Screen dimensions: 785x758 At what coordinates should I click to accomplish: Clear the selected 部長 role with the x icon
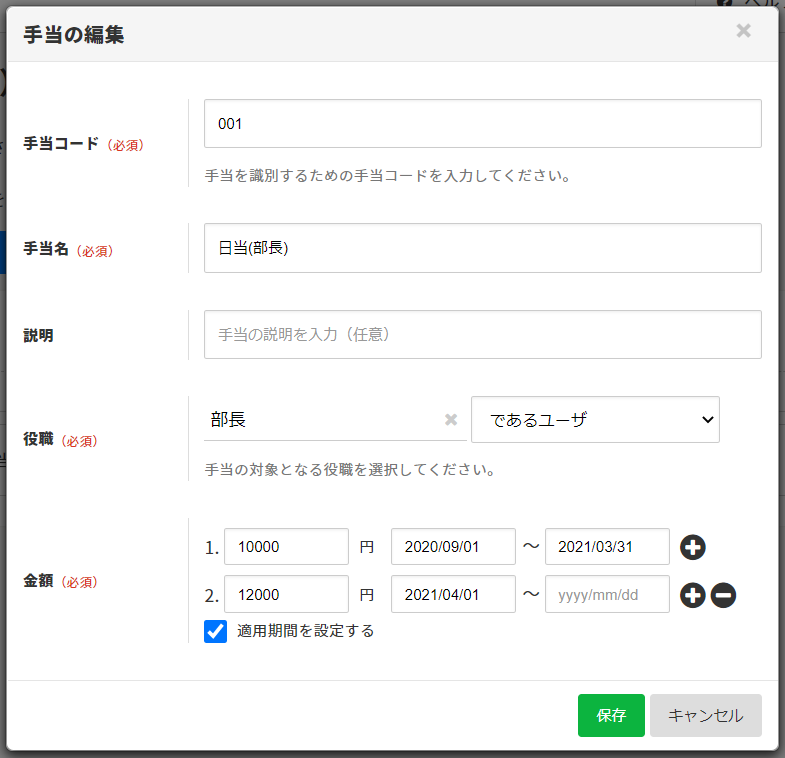[451, 420]
